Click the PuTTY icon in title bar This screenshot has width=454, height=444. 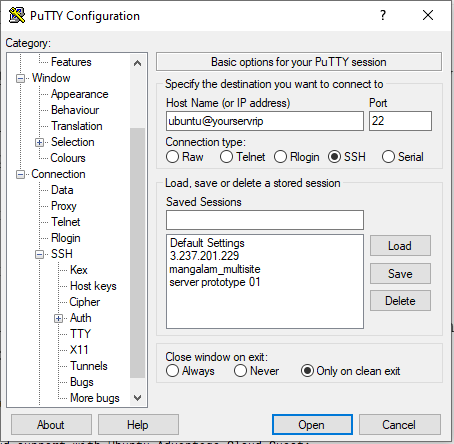point(17,15)
